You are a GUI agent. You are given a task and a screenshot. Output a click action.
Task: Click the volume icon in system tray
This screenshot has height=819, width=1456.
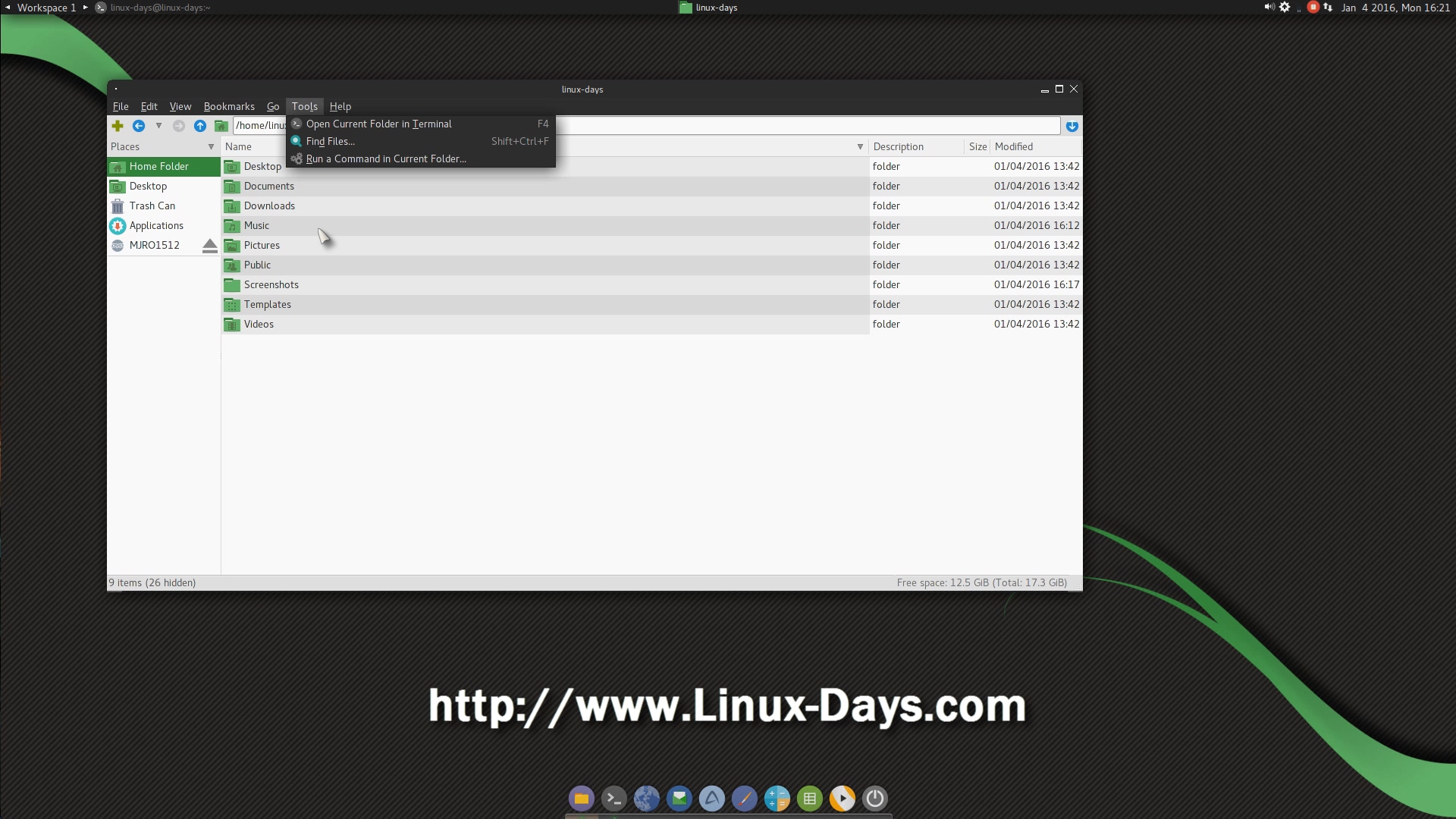pos(1269,7)
